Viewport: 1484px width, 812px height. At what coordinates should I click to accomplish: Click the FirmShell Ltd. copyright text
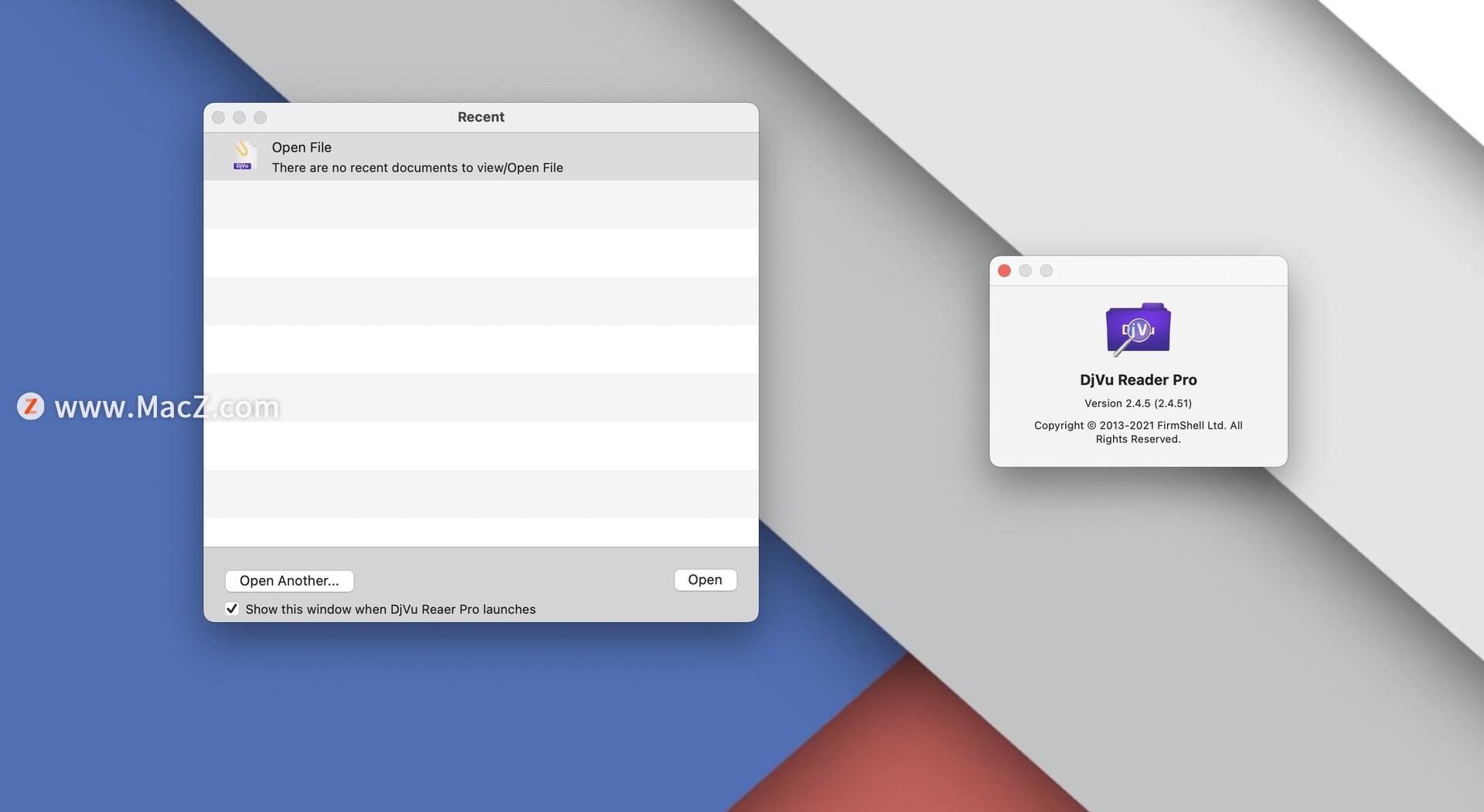[x=1138, y=432]
